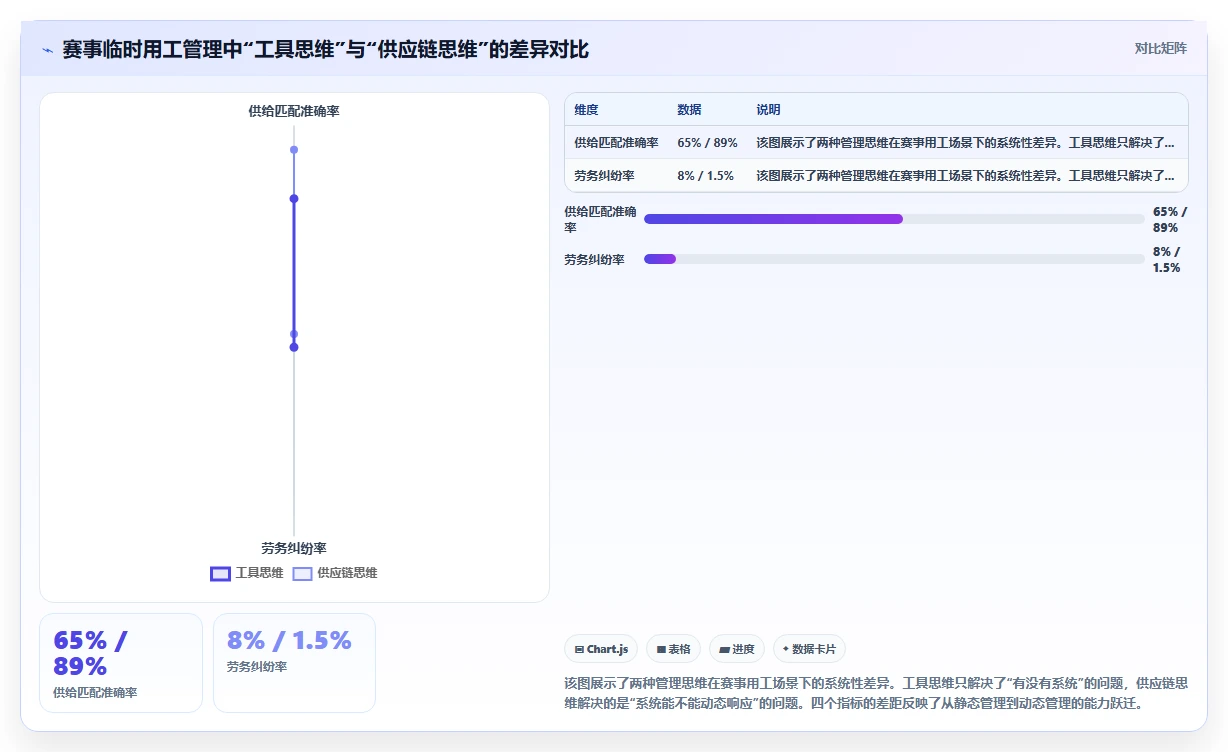Click the 劳务纠纷率 progress bar
This screenshot has height=752, width=1228.
click(x=894, y=259)
